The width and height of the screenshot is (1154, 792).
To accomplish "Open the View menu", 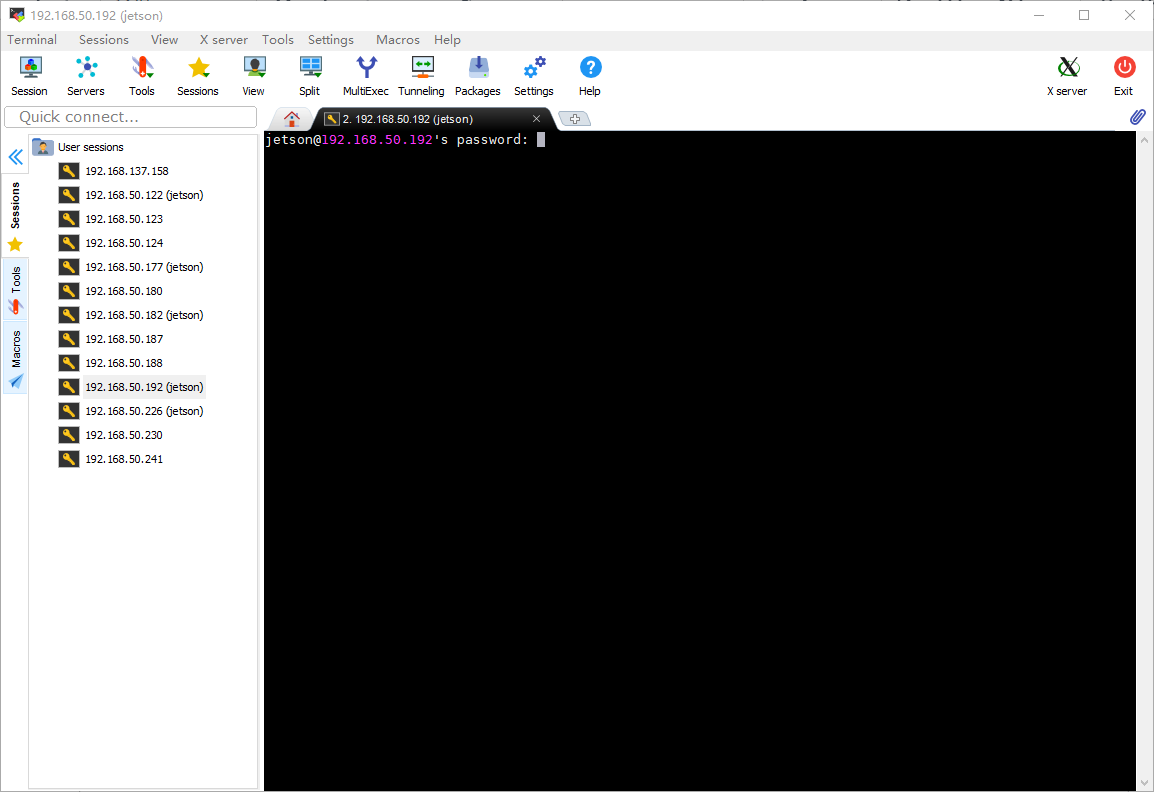I will click(x=164, y=40).
